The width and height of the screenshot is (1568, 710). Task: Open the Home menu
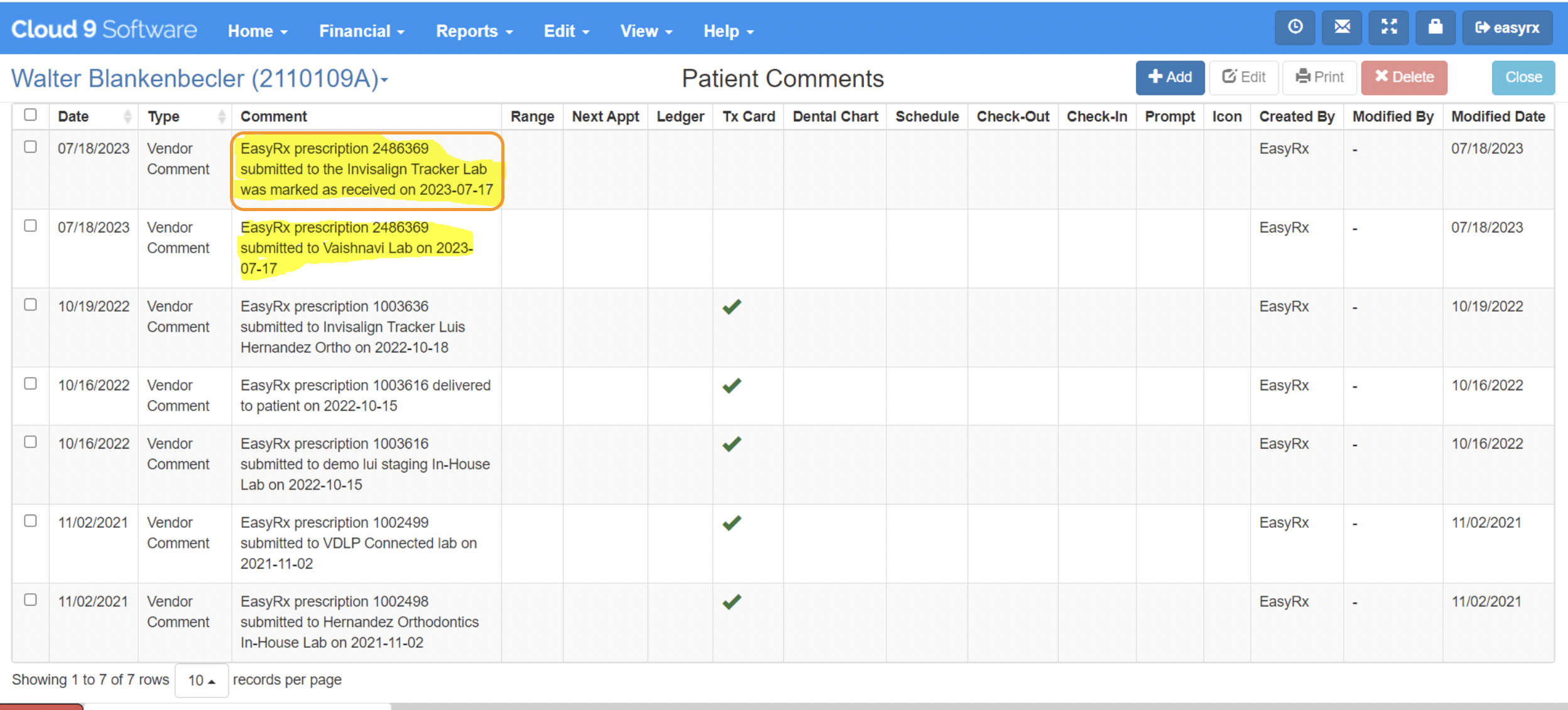(x=258, y=31)
